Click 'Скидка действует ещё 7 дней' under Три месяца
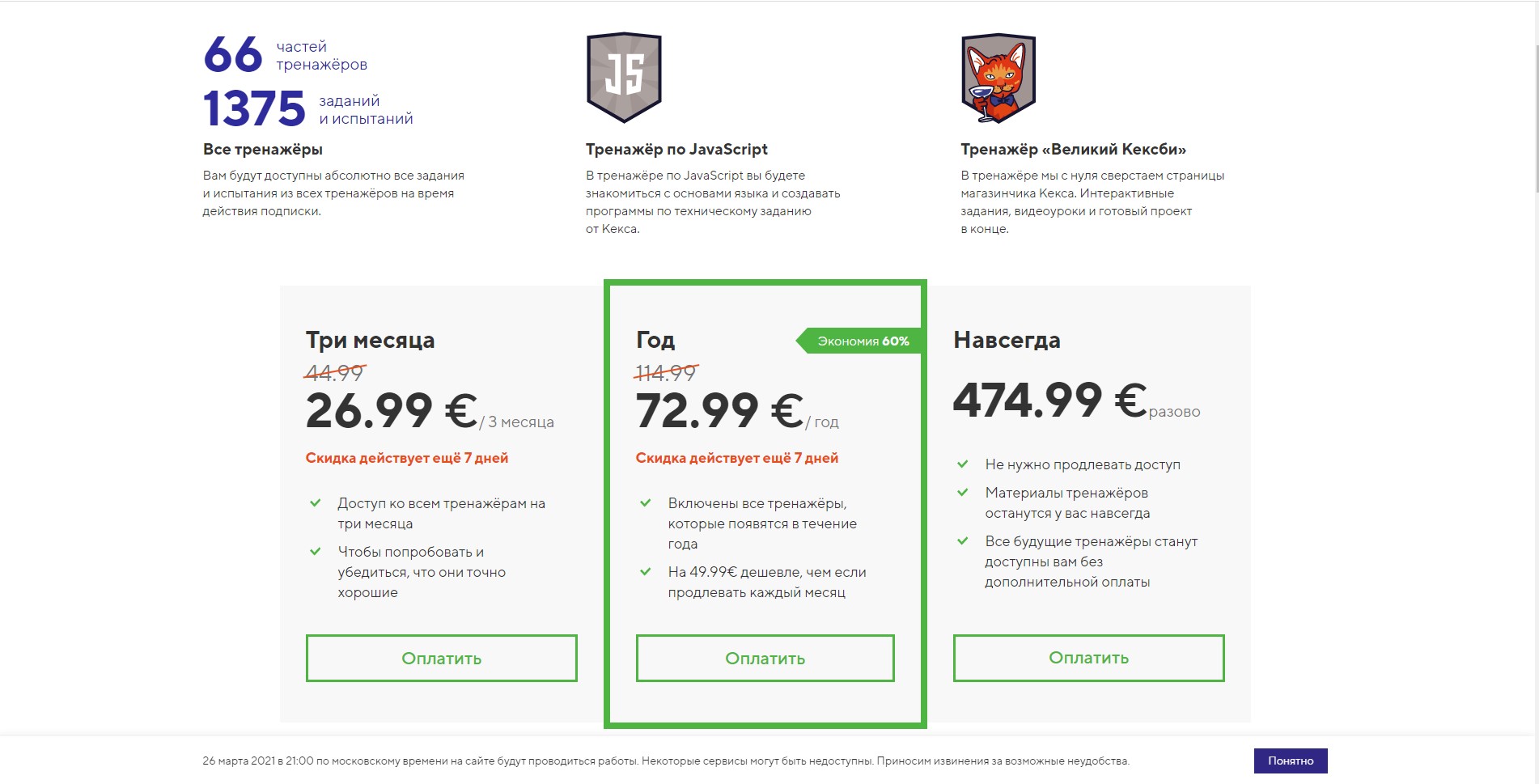1539x784 pixels. point(407,457)
